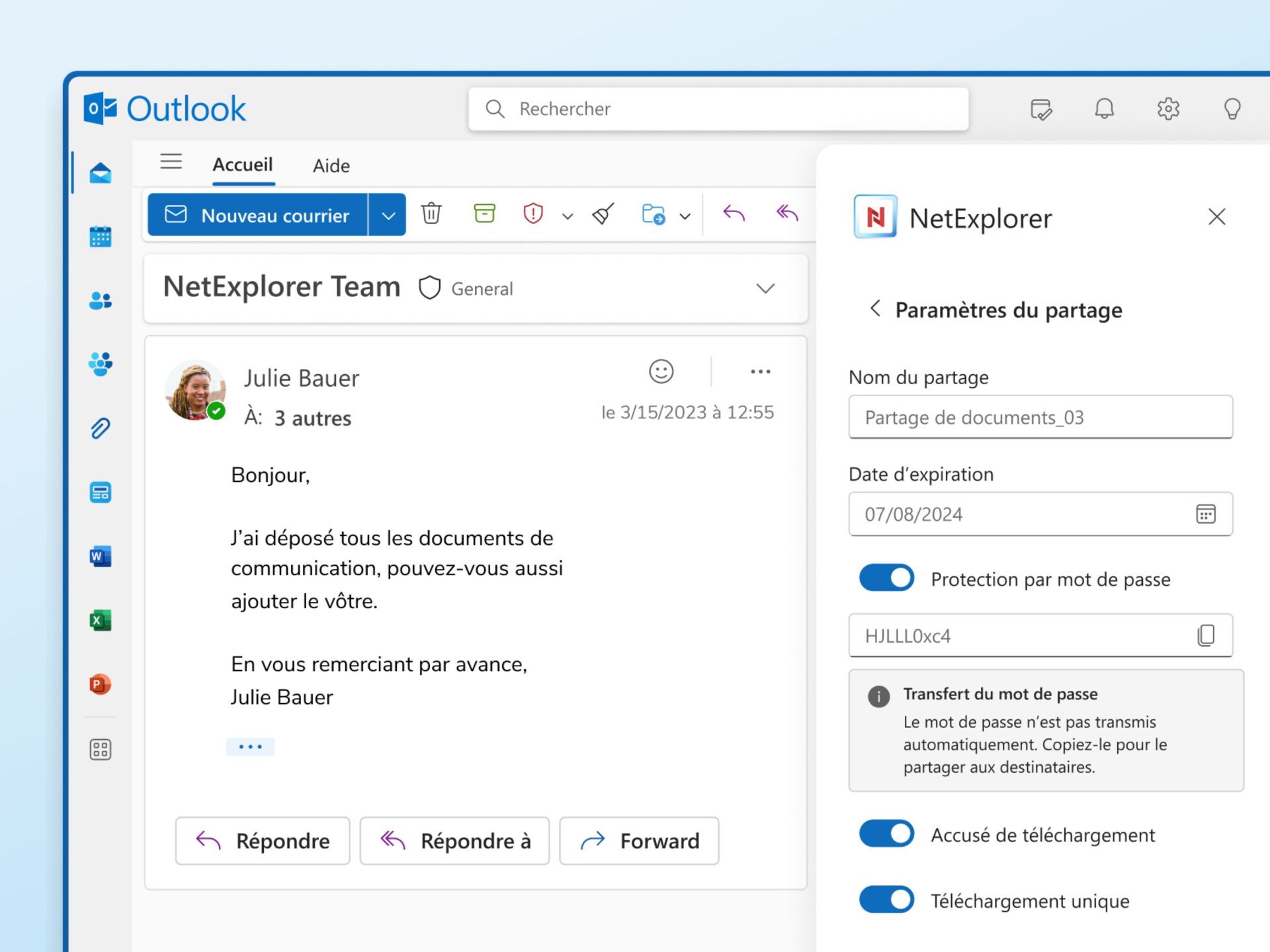Open calendar picker for expiration date

1206,514
